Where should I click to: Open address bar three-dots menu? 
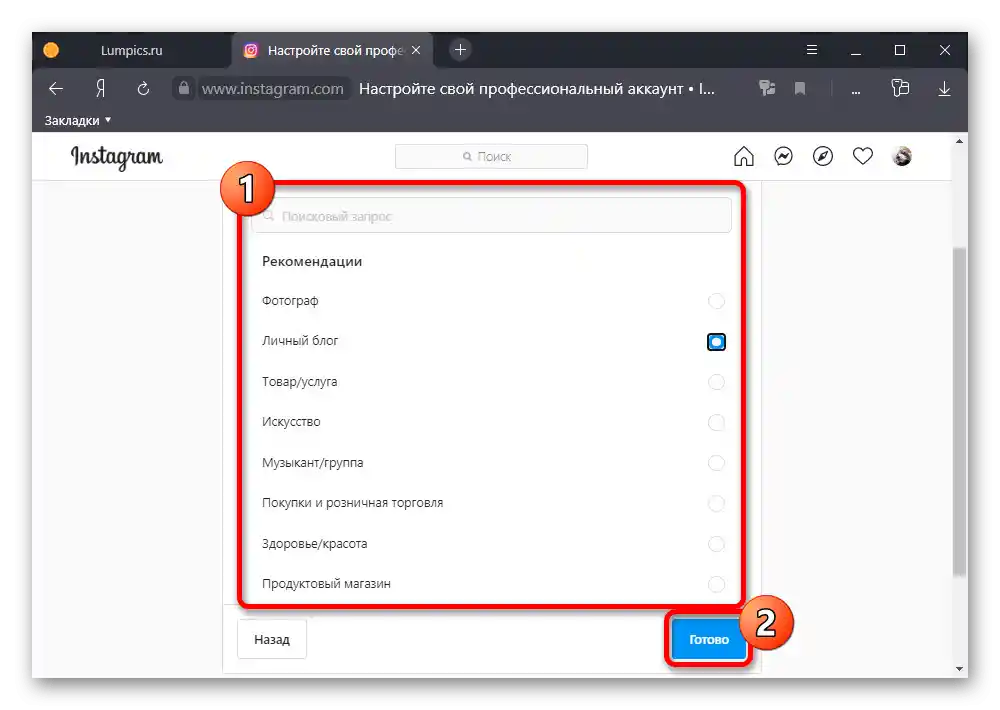point(856,90)
